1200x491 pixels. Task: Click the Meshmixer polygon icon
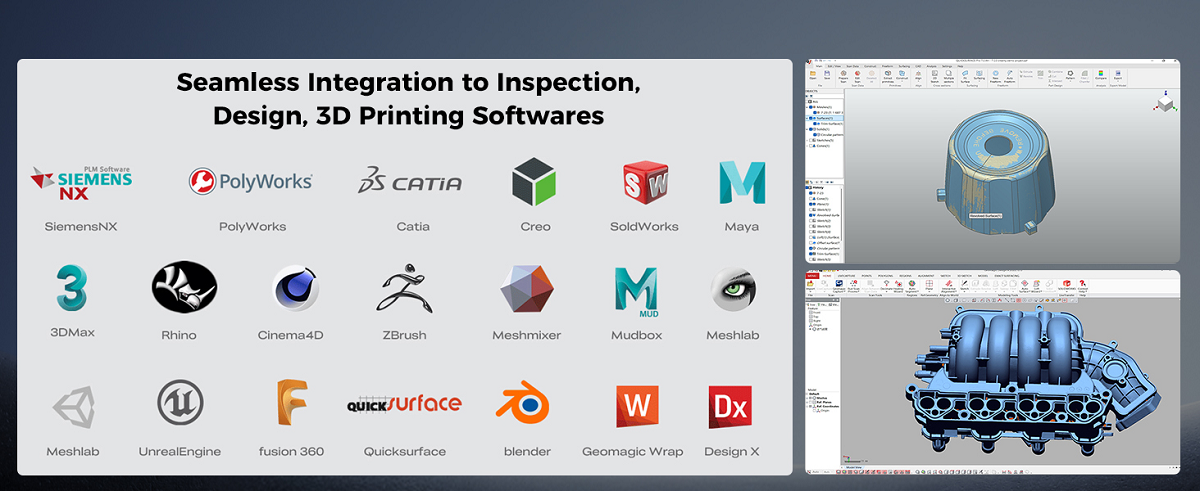point(526,289)
